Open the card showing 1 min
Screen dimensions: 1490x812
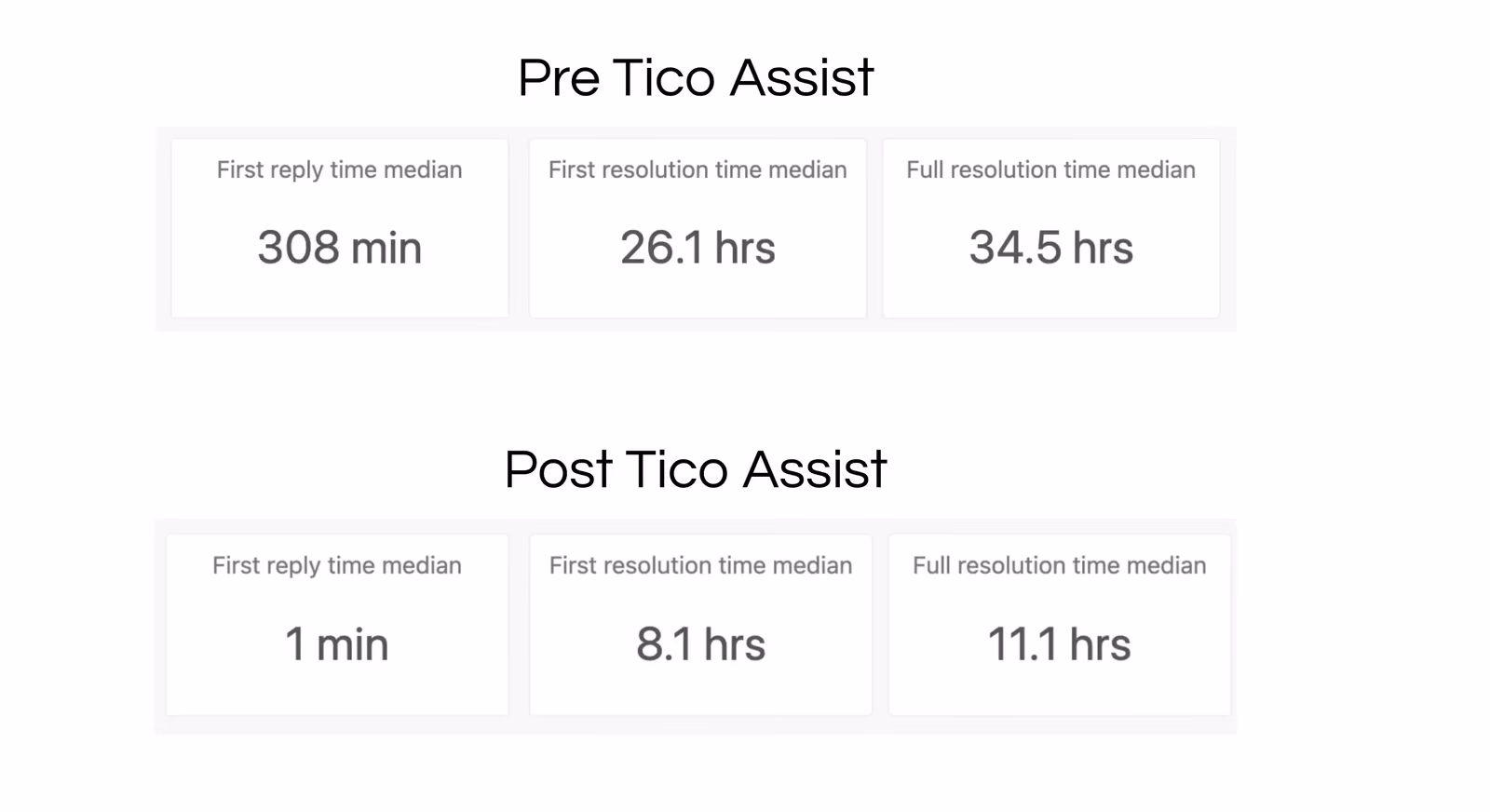(x=337, y=625)
